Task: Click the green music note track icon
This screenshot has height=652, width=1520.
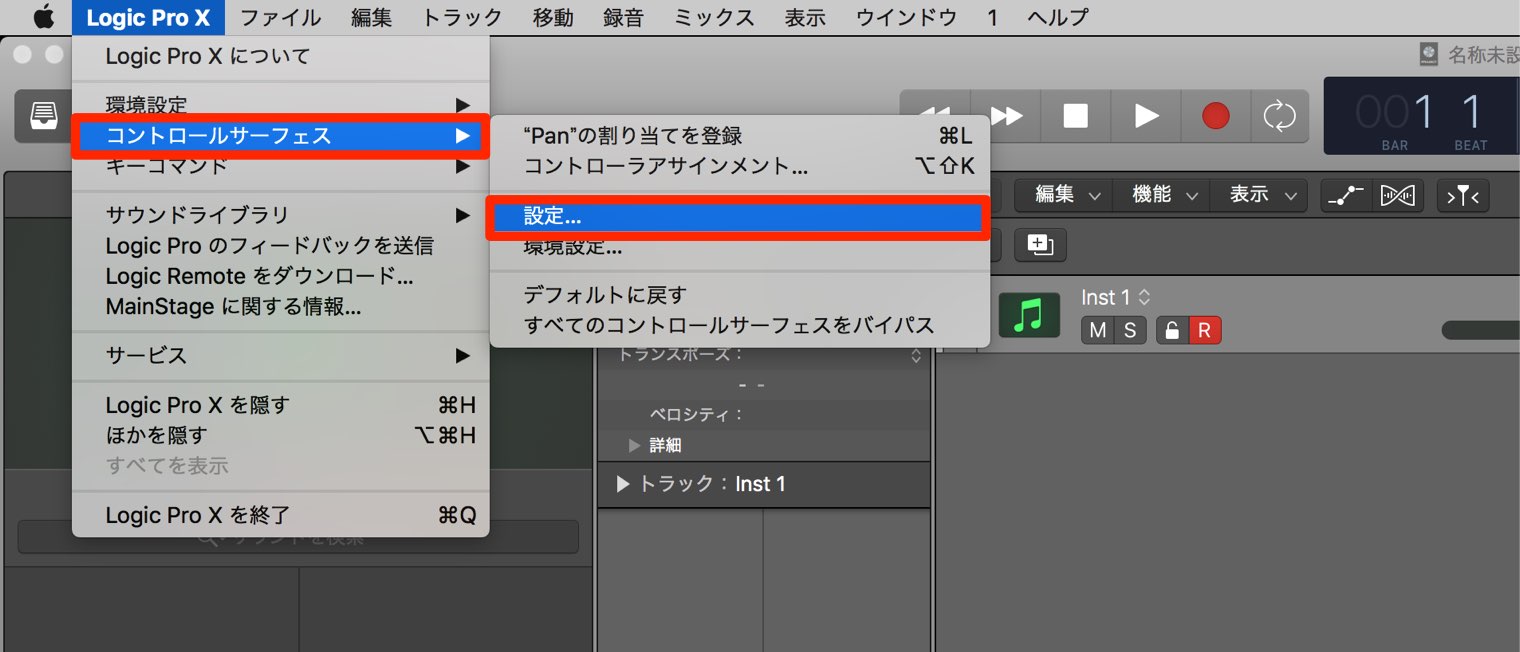Action: [1029, 315]
